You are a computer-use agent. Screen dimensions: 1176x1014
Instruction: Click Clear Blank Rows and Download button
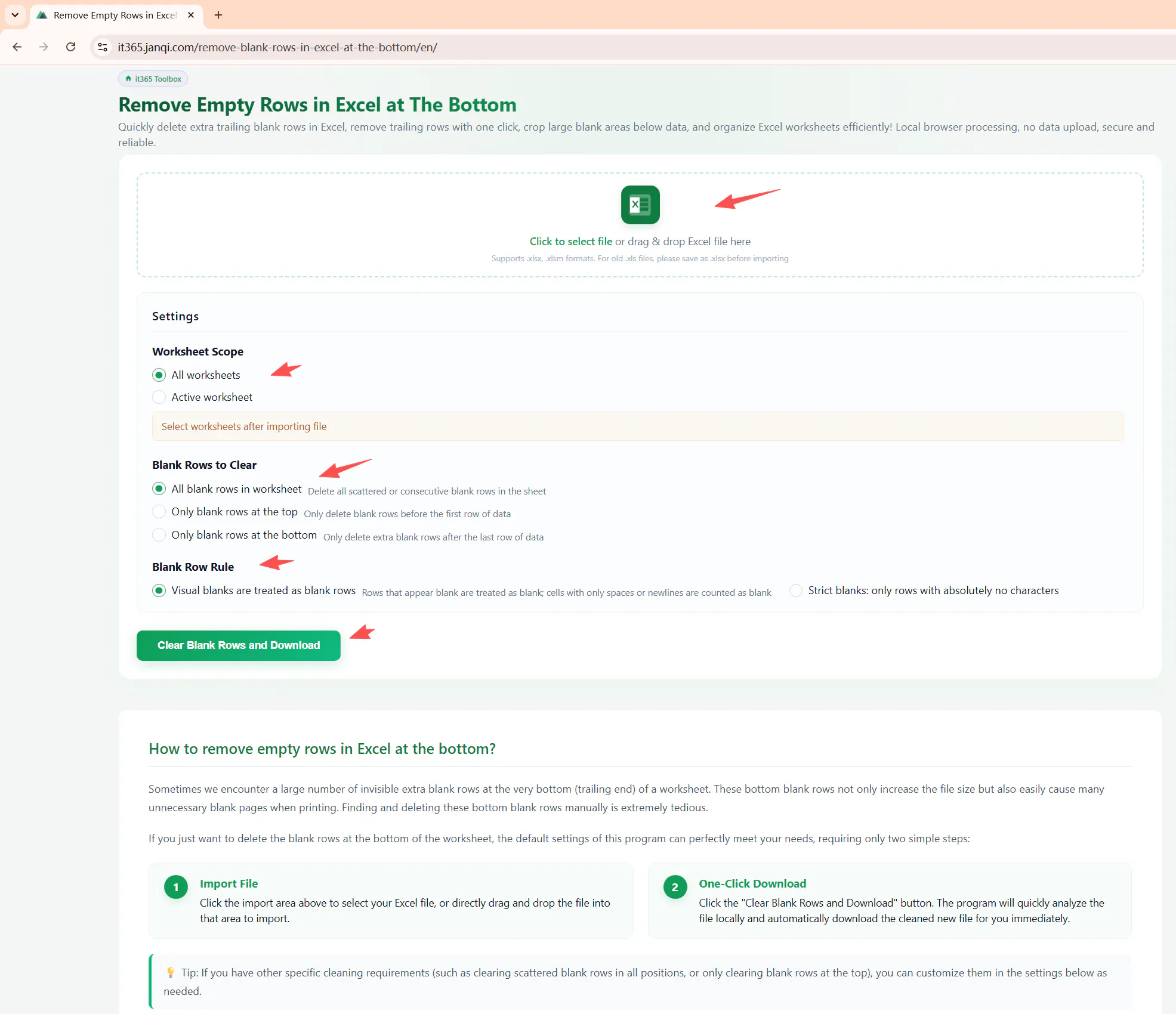(239, 645)
